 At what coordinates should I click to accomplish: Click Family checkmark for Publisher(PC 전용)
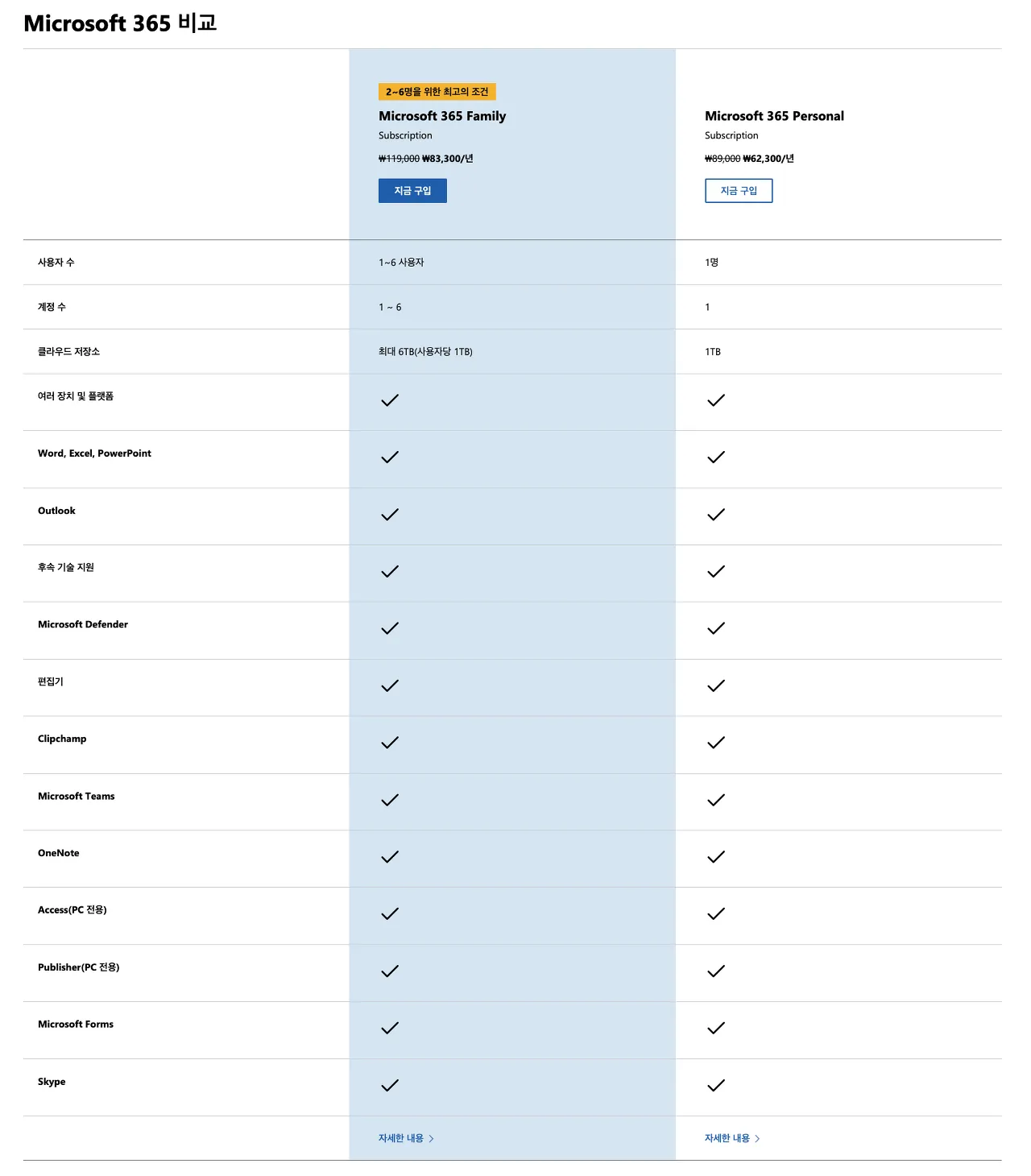point(390,971)
